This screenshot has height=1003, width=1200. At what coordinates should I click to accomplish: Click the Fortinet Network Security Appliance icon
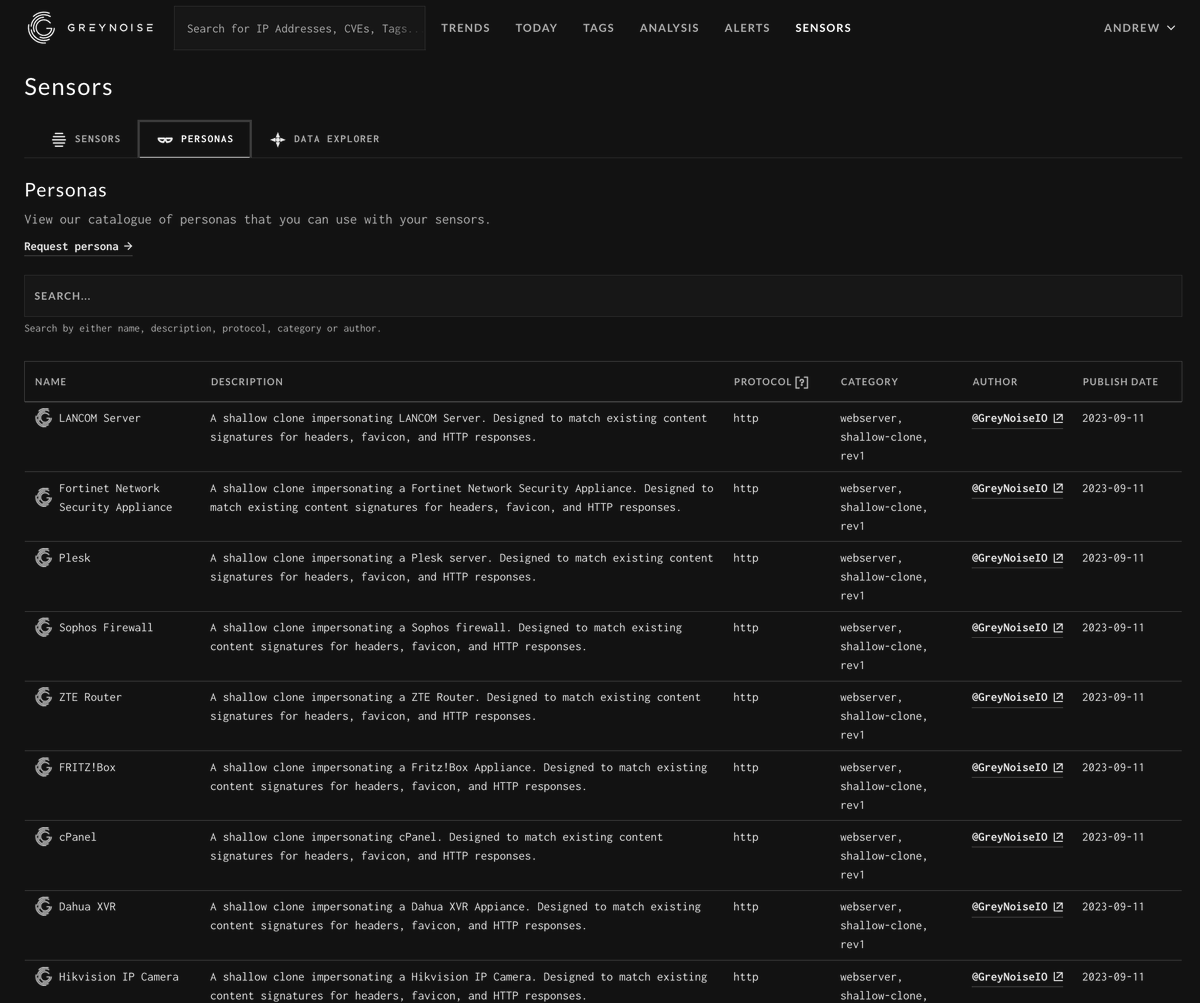coord(43,497)
